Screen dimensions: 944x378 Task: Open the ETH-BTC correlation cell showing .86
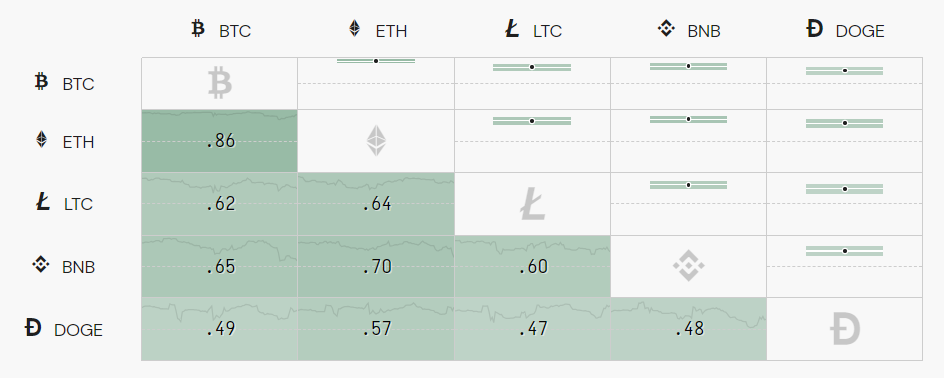pyautogui.click(x=220, y=141)
